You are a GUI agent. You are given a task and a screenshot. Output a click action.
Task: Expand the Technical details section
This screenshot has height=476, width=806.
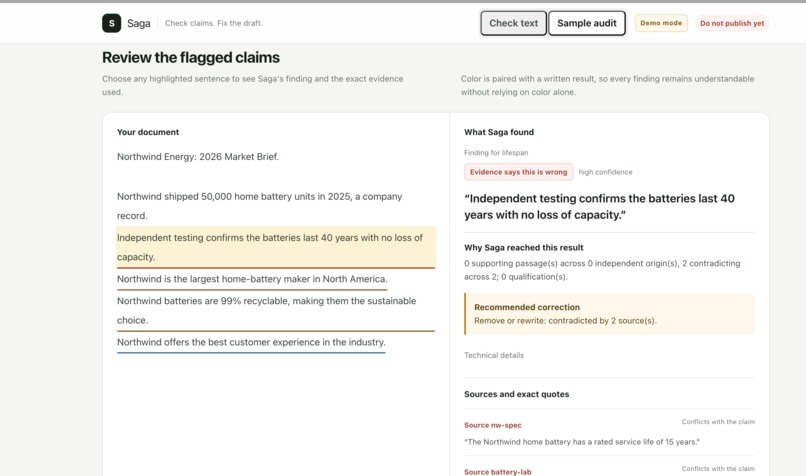point(494,355)
